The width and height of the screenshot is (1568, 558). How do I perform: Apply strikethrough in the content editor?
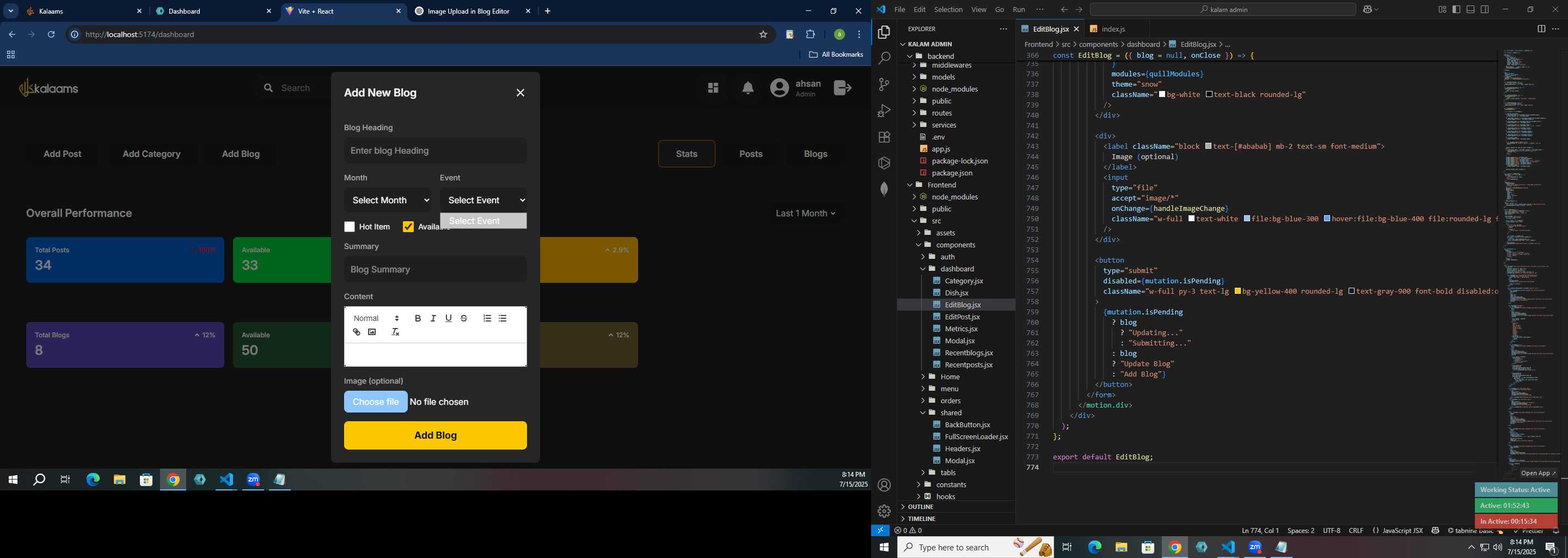pos(464,318)
